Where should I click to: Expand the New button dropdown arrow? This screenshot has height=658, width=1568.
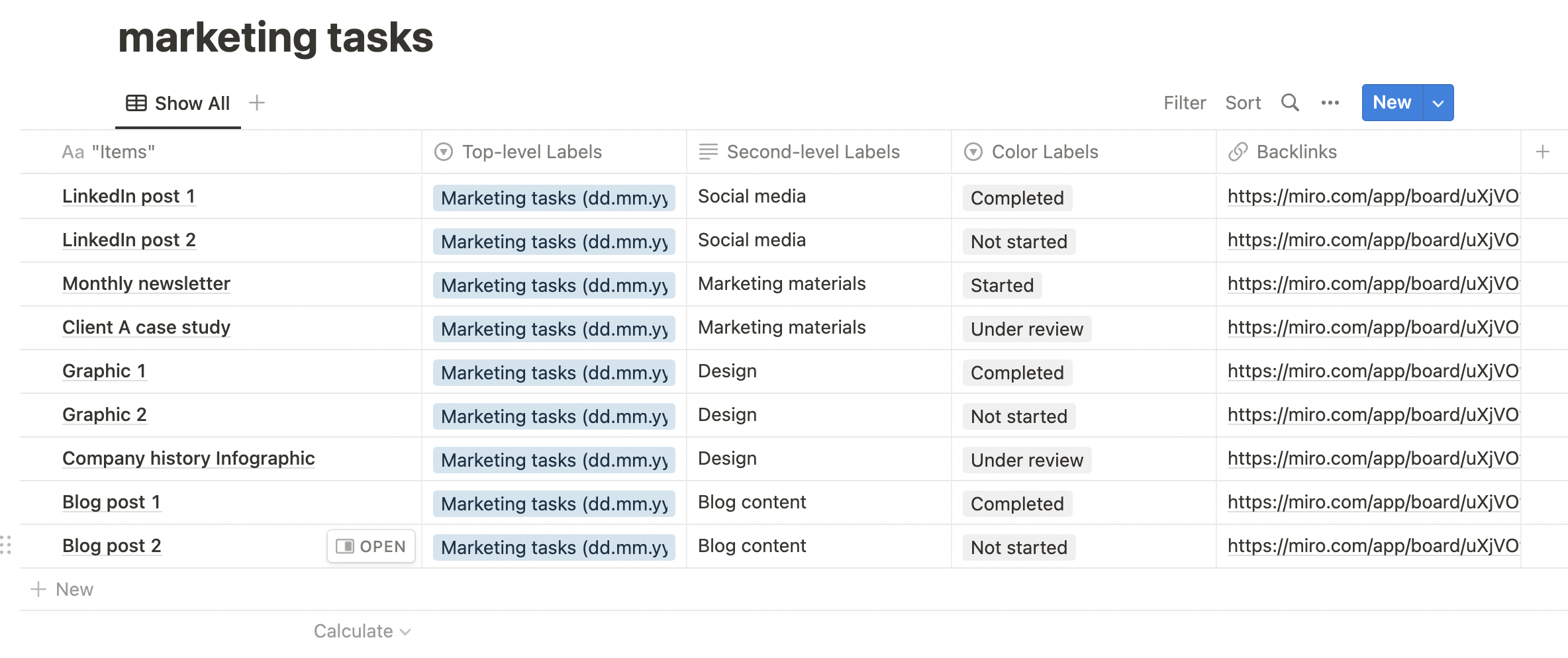tap(1438, 103)
